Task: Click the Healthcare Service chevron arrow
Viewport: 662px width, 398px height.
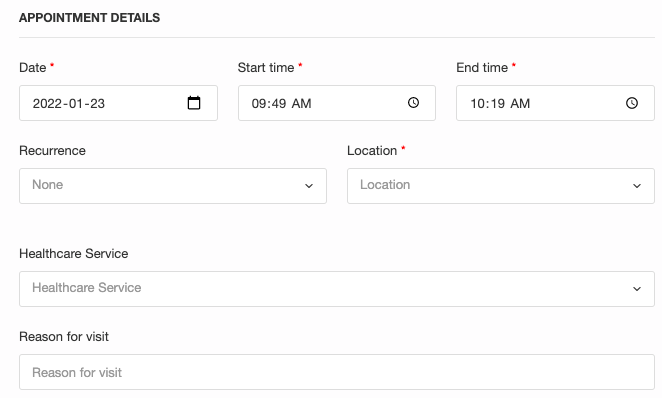Action: click(637, 289)
